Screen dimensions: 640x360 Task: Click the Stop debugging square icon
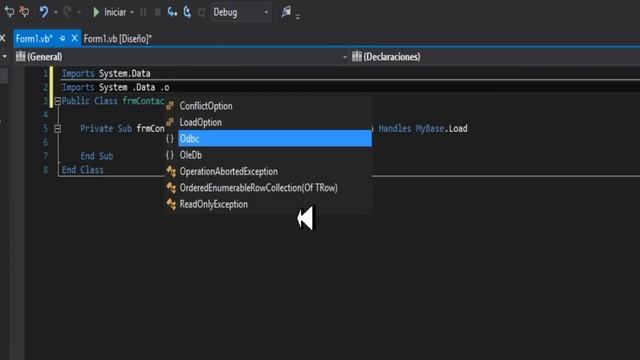tap(158, 12)
